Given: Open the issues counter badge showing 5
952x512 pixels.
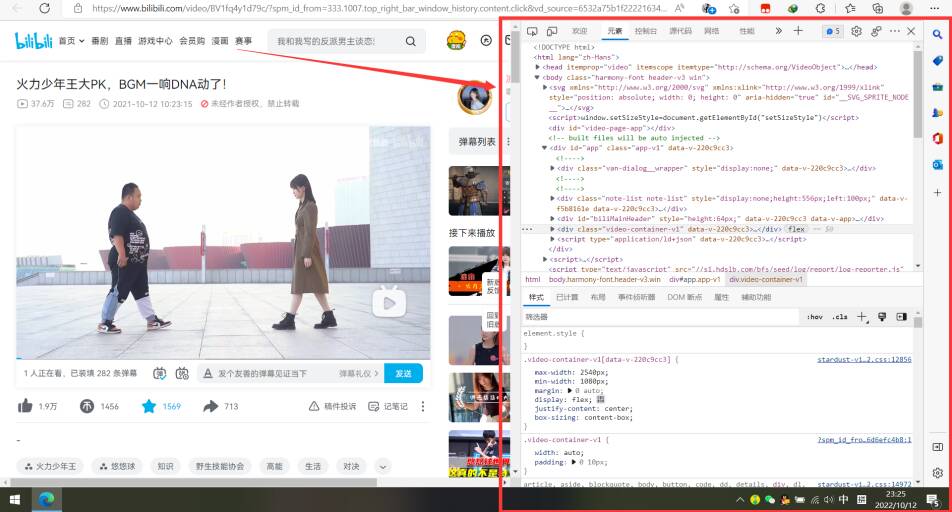Looking at the screenshot, I should 832,31.
